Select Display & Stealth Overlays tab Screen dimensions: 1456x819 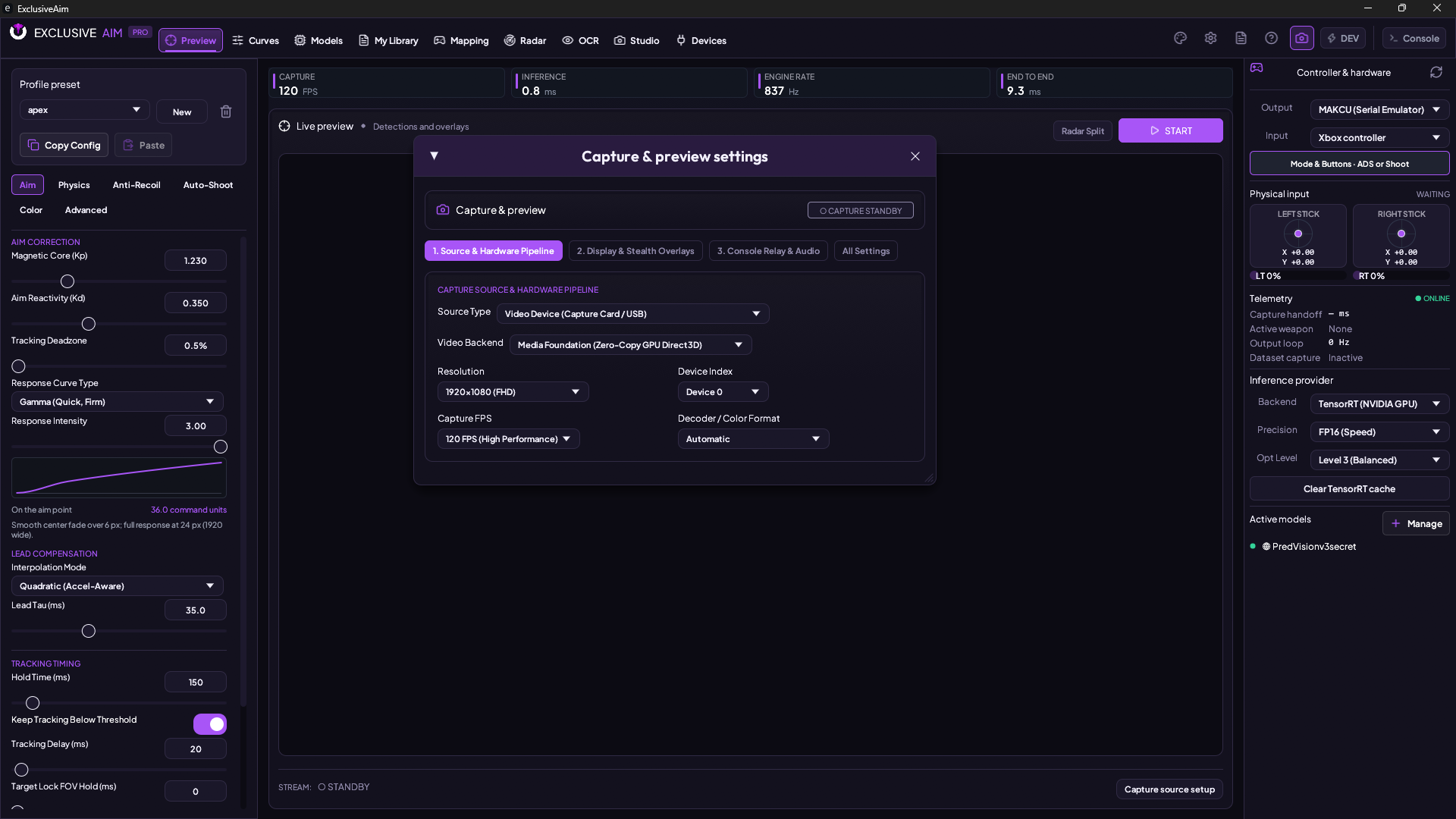point(635,251)
